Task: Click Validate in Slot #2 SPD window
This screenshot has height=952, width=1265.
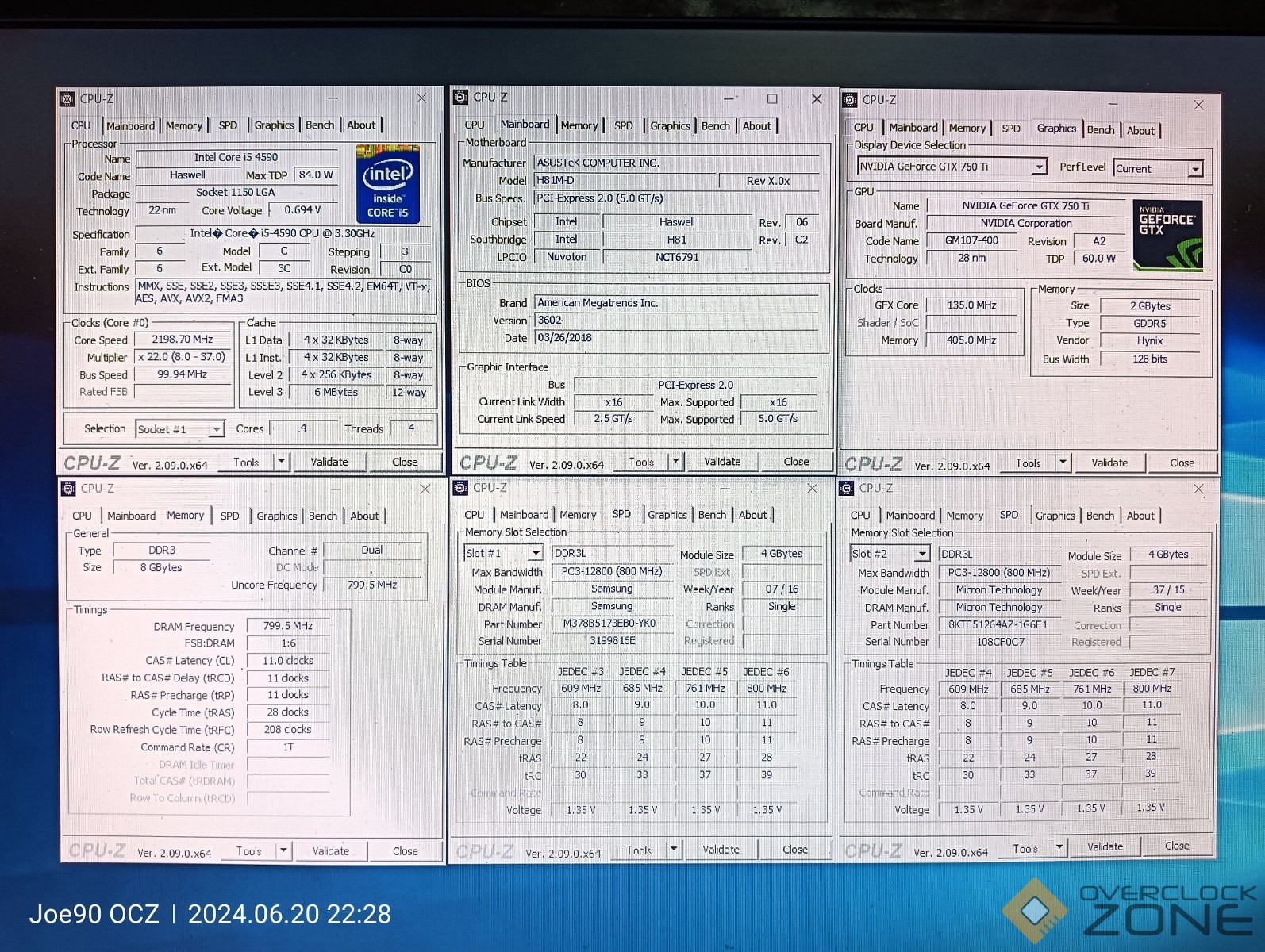Action: [1105, 846]
